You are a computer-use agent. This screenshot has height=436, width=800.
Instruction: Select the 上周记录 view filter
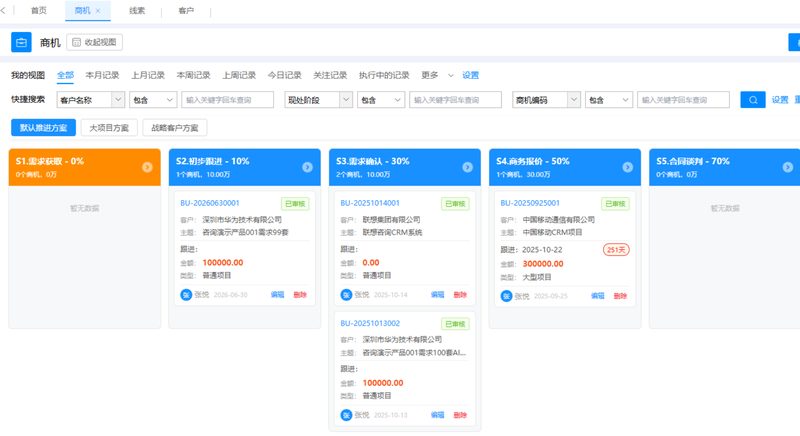(239, 75)
